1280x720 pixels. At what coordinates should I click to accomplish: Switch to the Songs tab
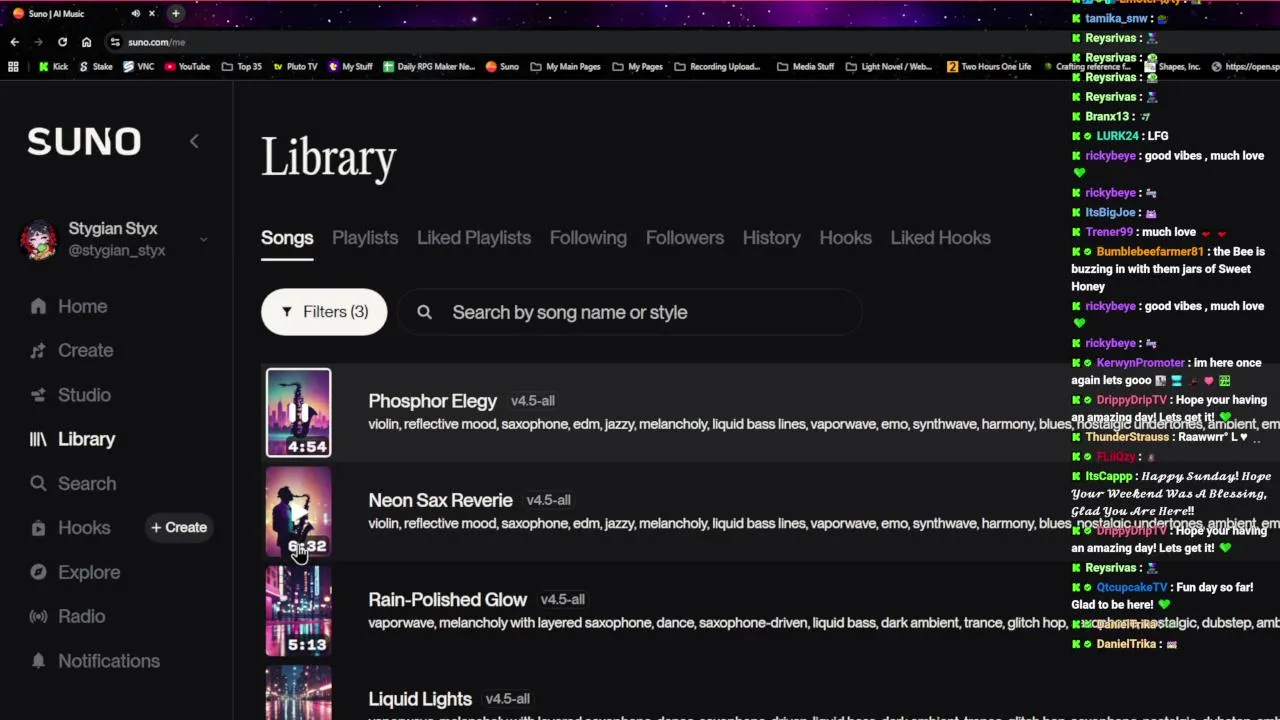coord(287,238)
